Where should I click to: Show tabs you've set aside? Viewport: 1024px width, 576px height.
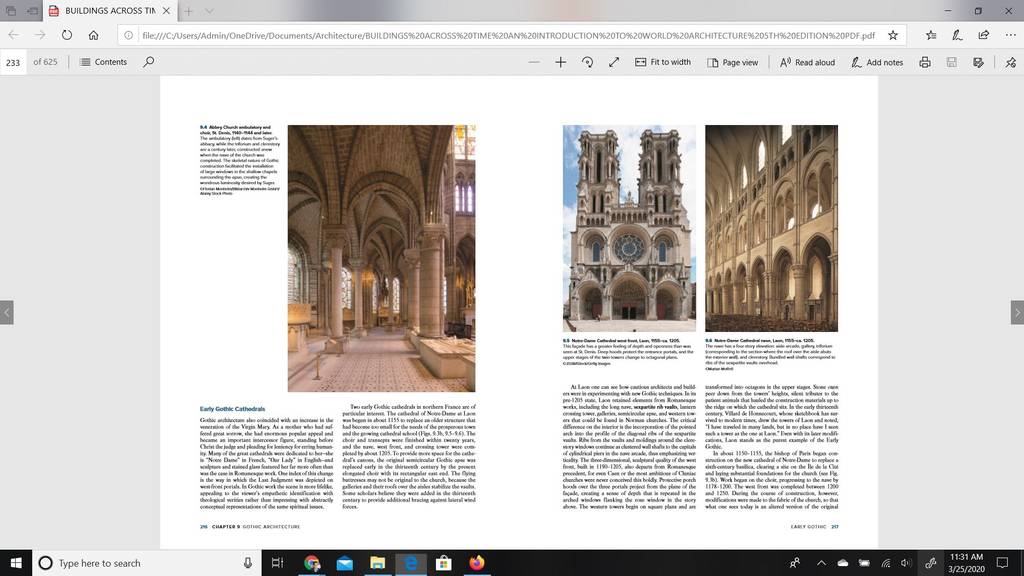point(10,10)
